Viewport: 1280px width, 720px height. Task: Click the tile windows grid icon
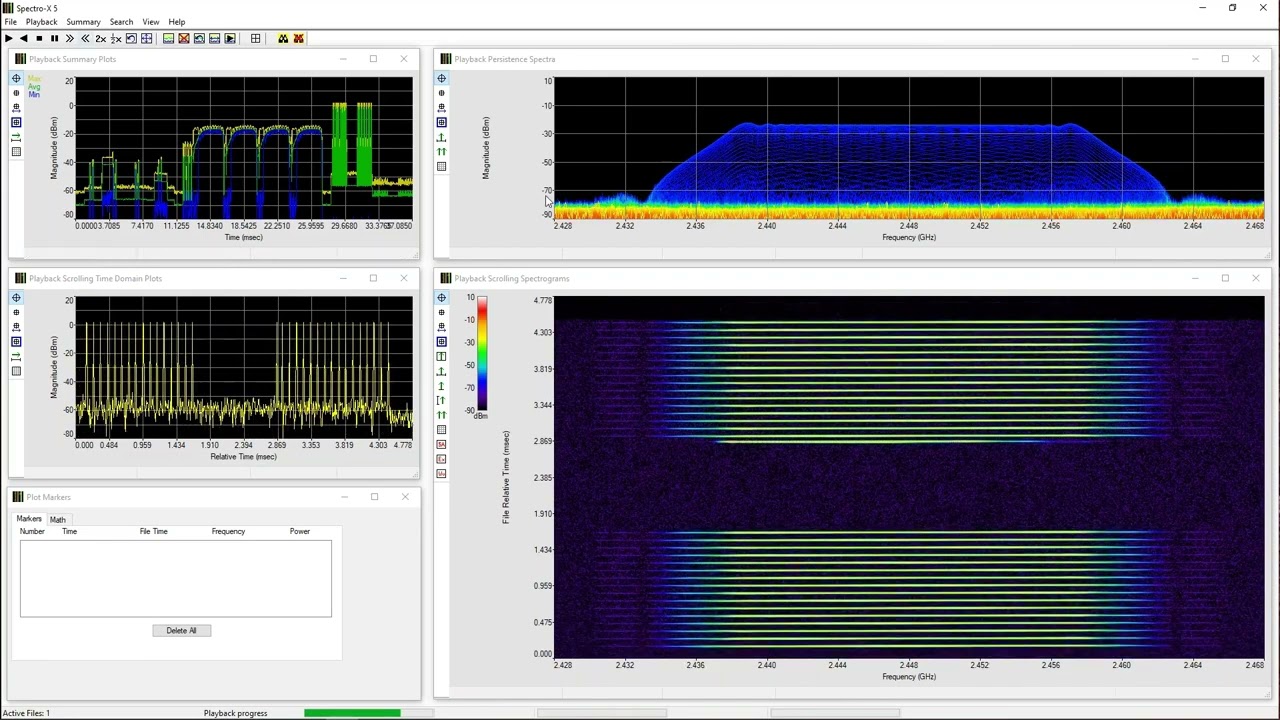[x=255, y=38]
